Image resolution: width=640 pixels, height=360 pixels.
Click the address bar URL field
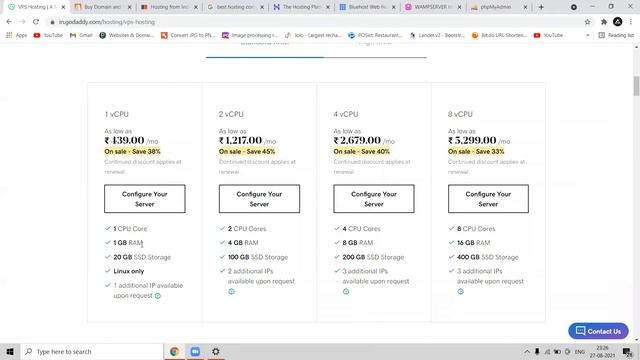click(x=314, y=22)
